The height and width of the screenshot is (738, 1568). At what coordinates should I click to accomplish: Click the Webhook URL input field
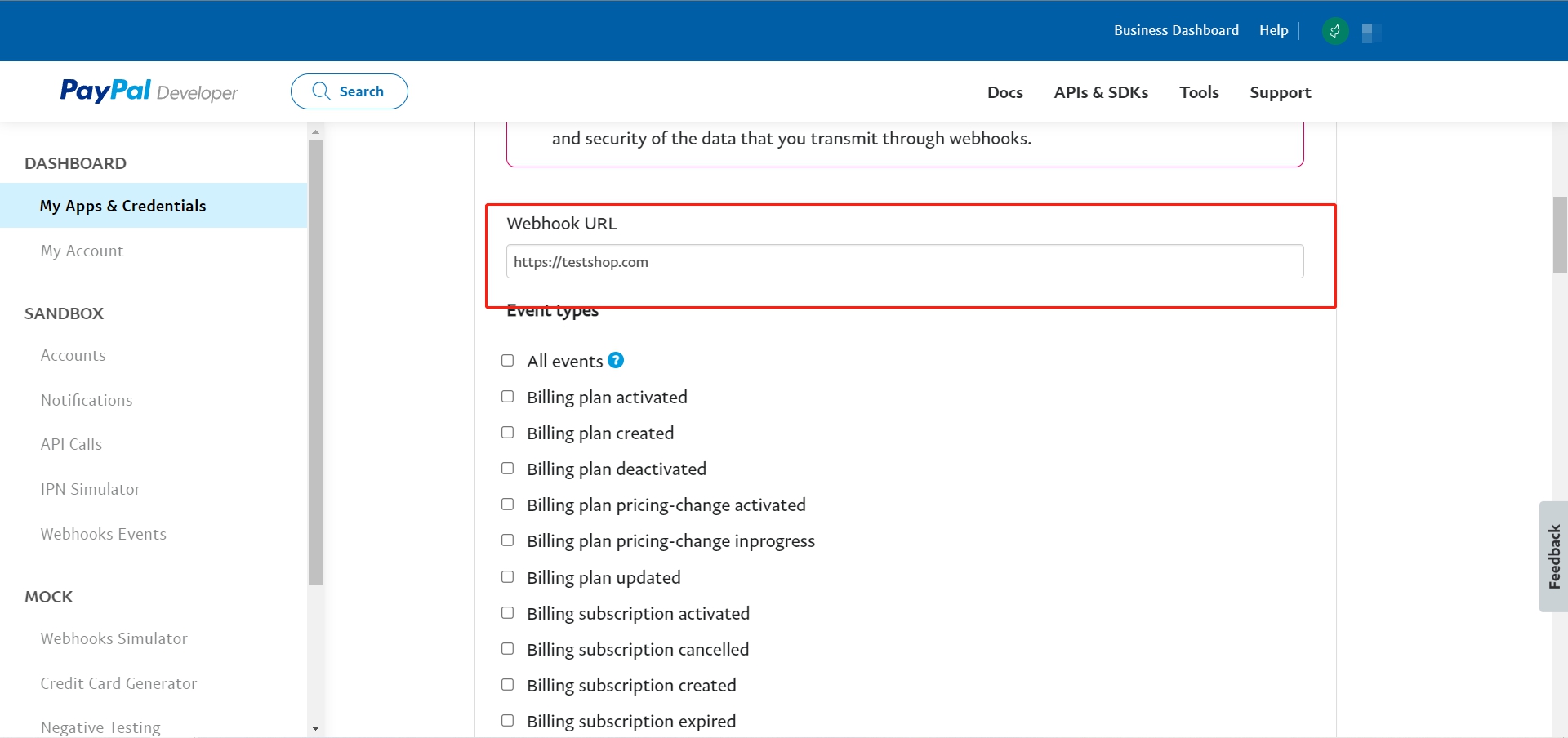[905, 261]
